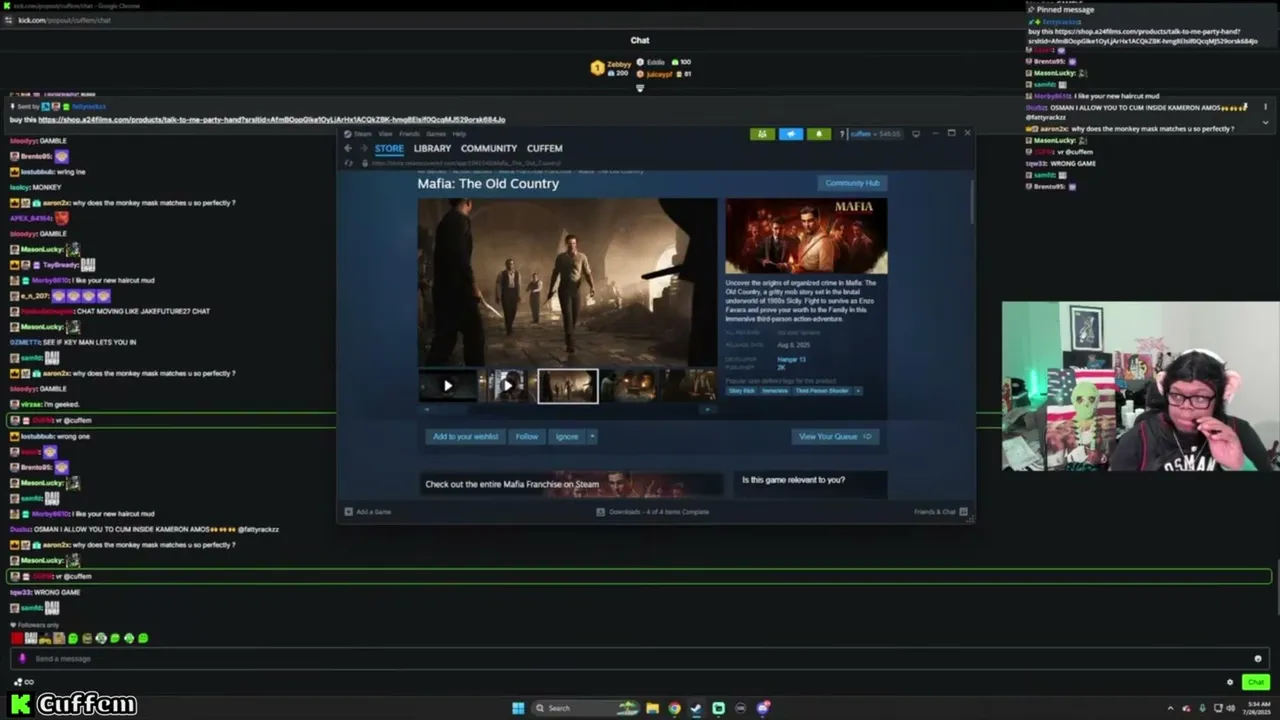The height and width of the screenshot is (720, 1280).
Task: Click the Story Rich tag
Action: [x=742, y=390]
